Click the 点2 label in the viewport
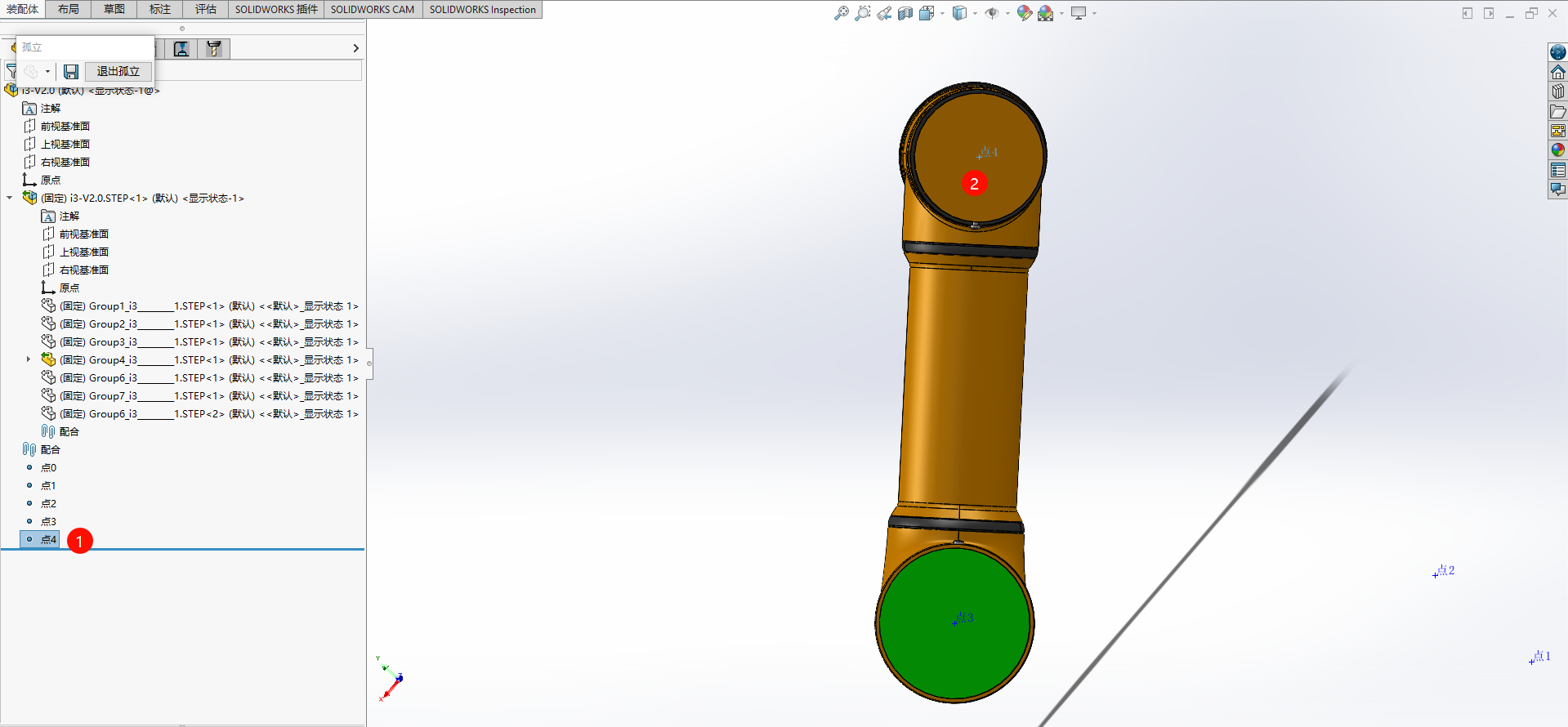Screen dimensions: 1568x727 (1446, 570)
